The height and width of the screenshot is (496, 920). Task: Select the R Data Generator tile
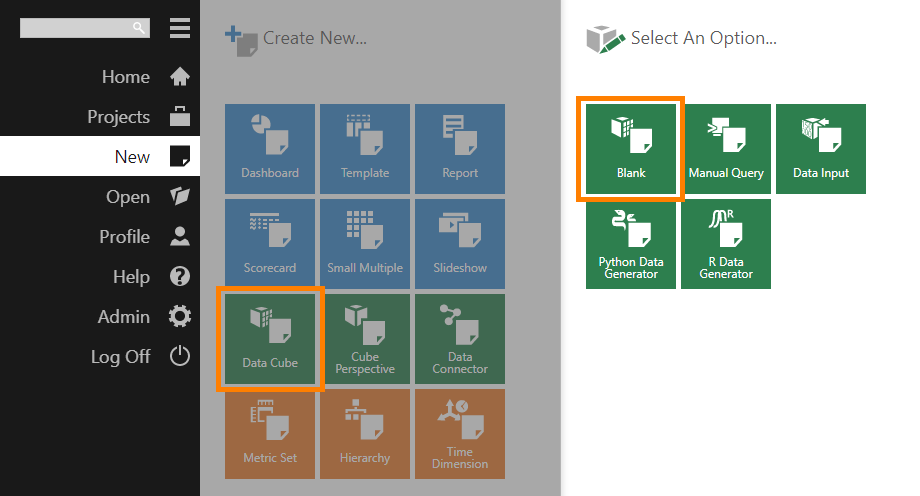(726, 244)
